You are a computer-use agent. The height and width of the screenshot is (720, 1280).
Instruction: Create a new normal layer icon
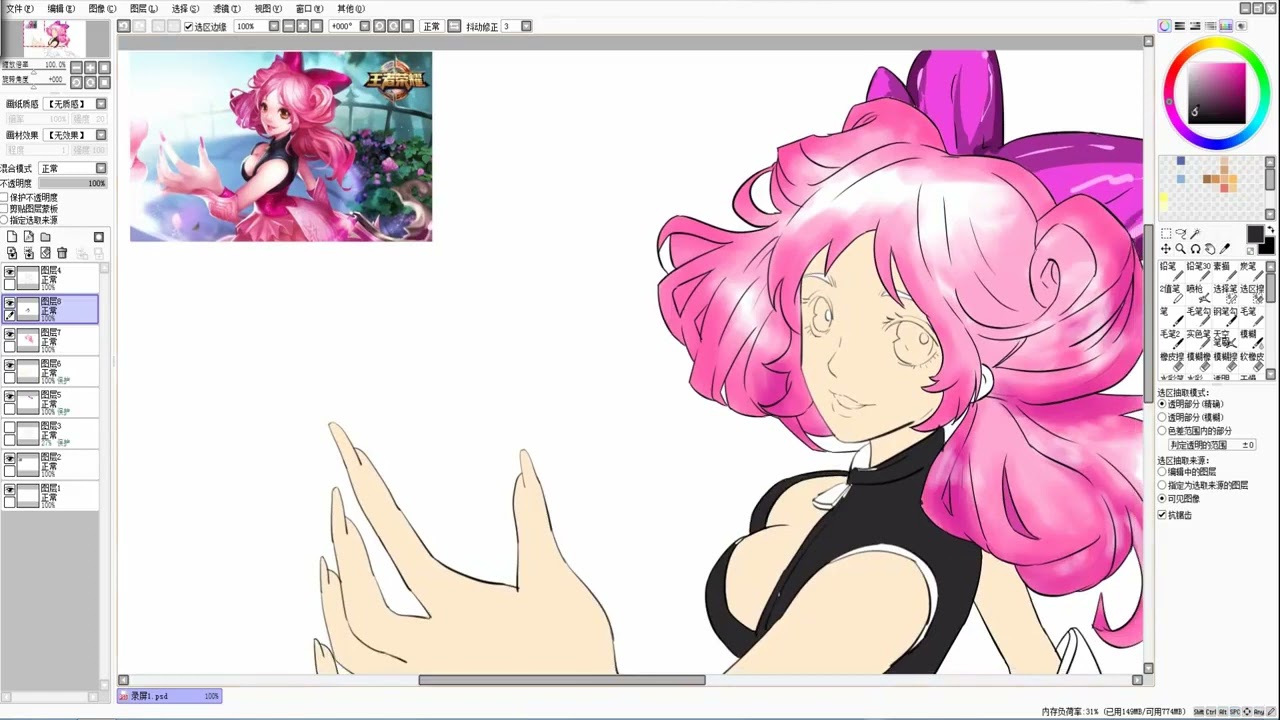[x=12, y=237]
